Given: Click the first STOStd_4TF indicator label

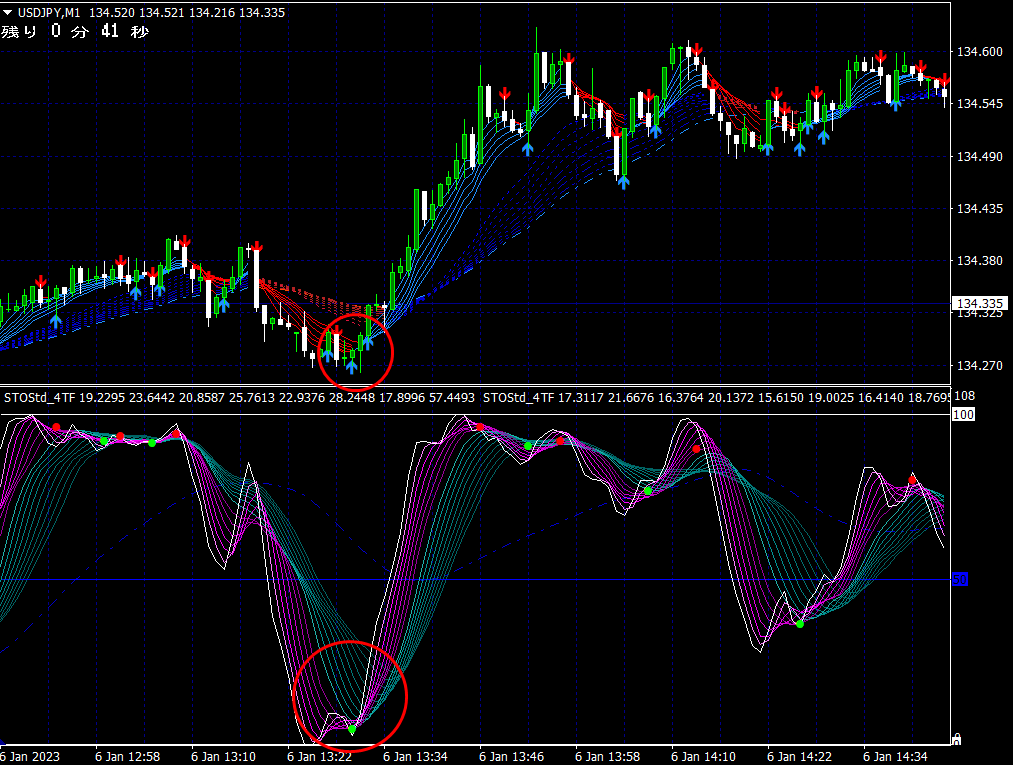Looking at the screenshot, I should (x=239, y=397).
